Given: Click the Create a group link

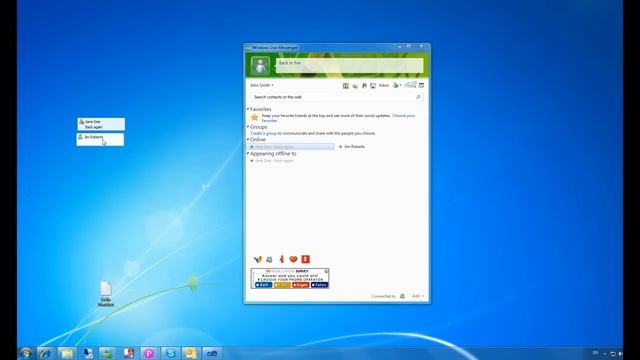Looking at the screenshot, I should click(x=263, y=133).
